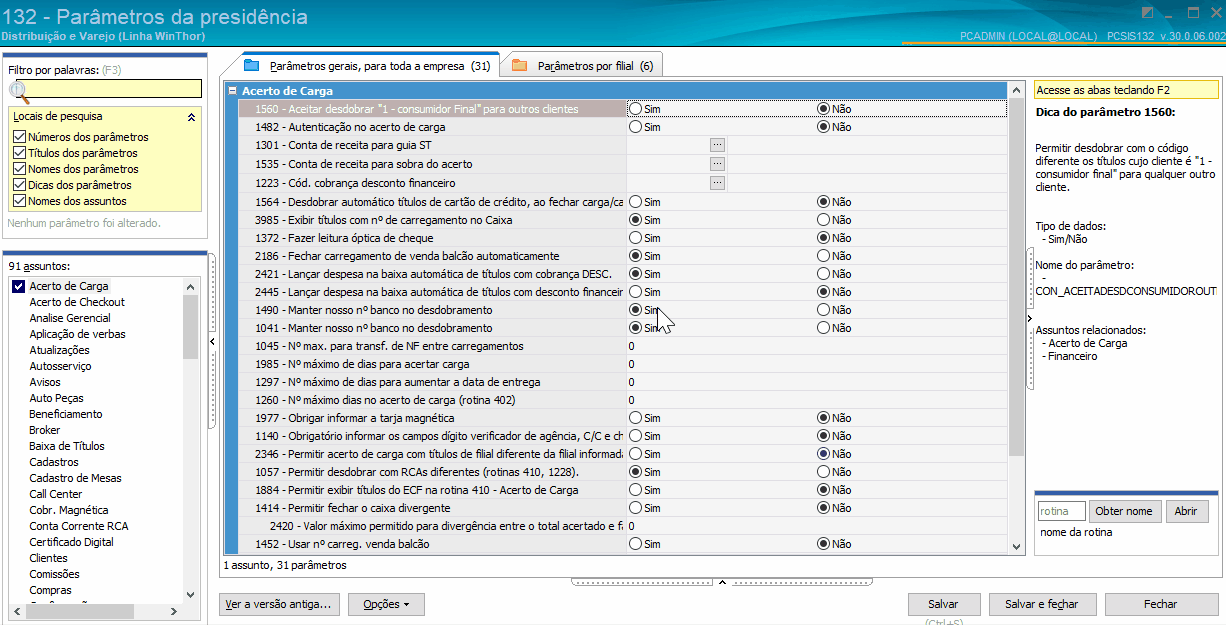Select Não for parameter 3985
1226x625 pixels.
coord(824,220)
